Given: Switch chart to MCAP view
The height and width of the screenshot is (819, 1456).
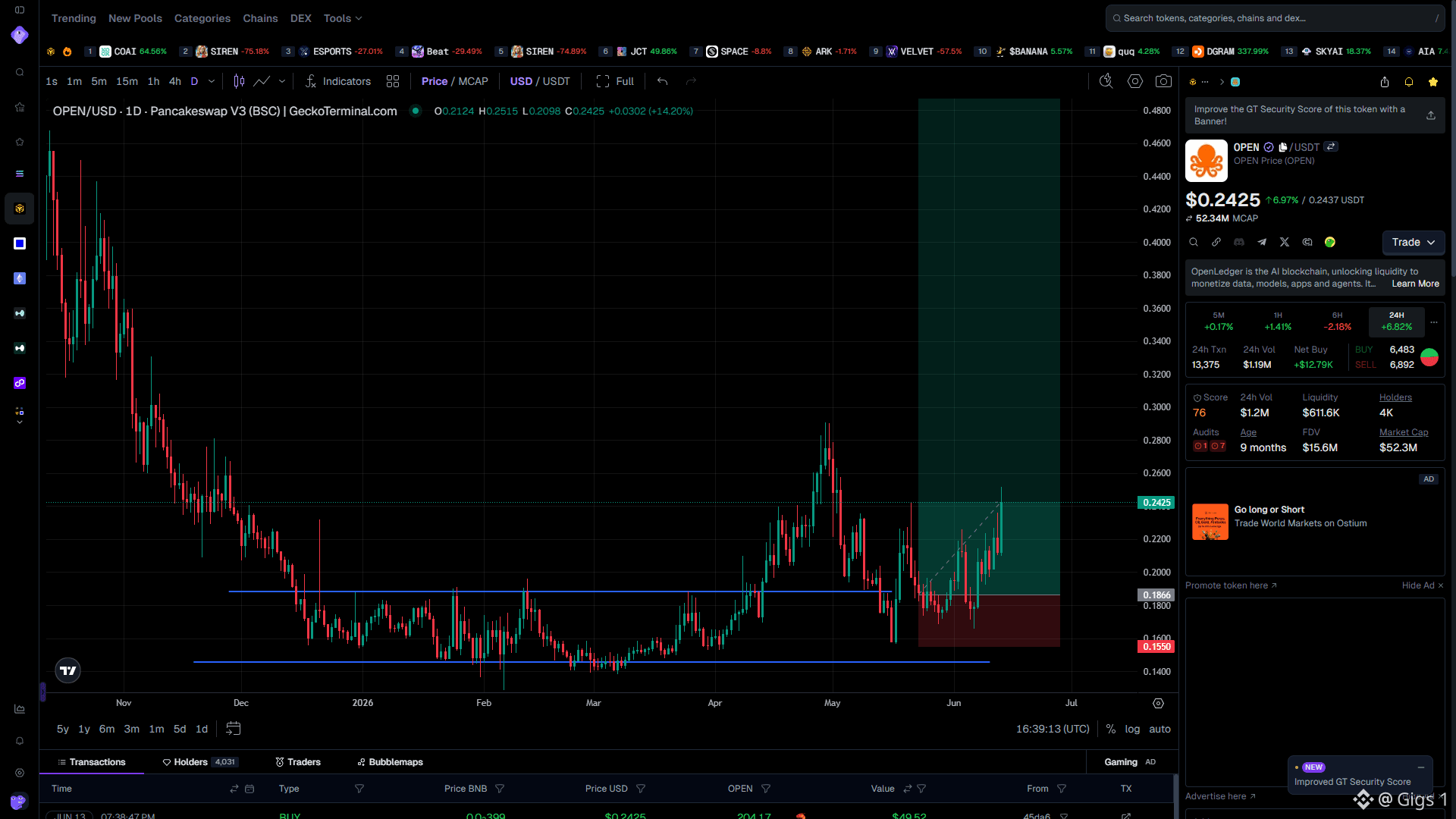Looking at the screenshot, I should coord(473,81).
